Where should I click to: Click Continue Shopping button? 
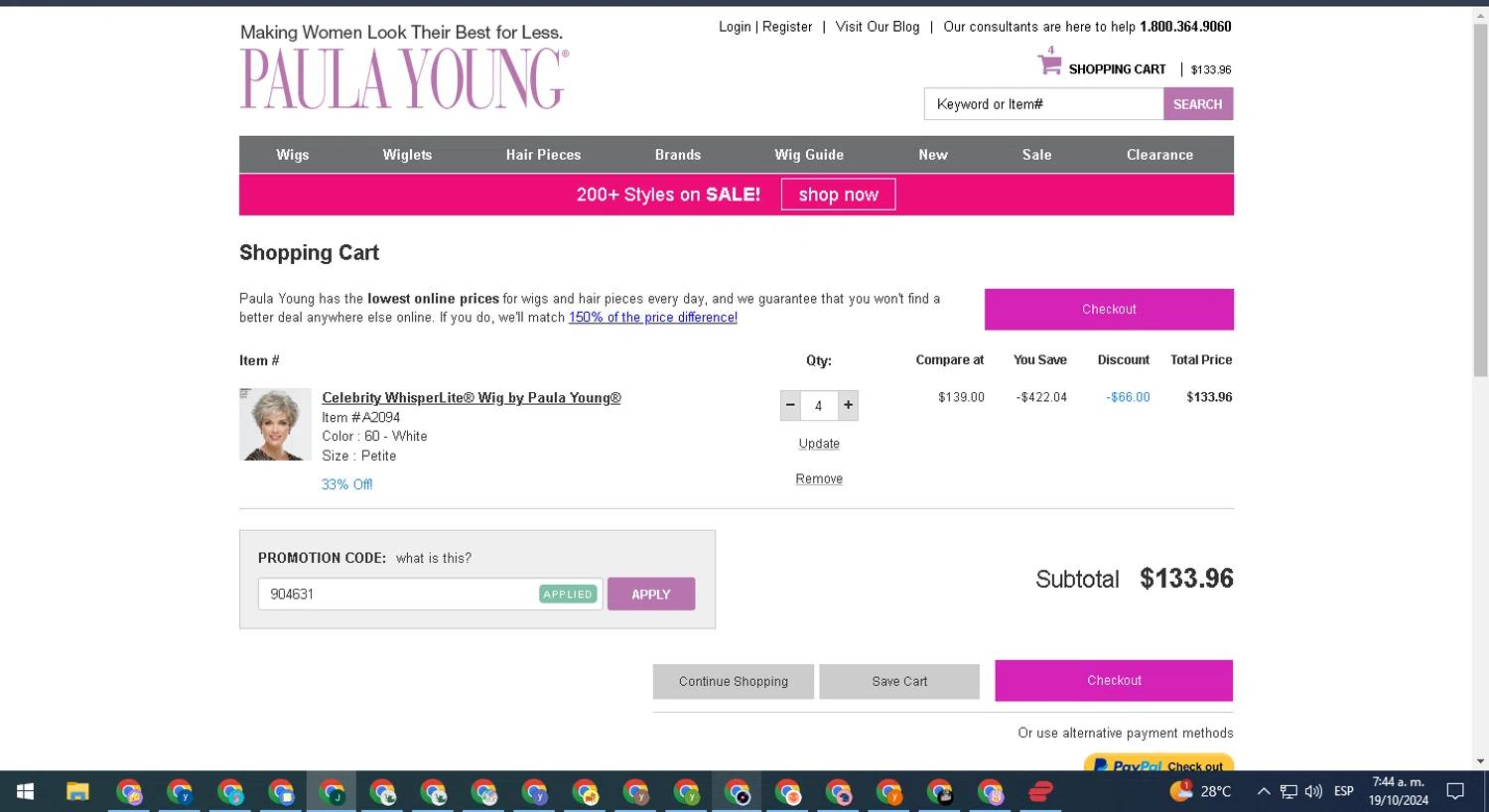pos(734,682)
